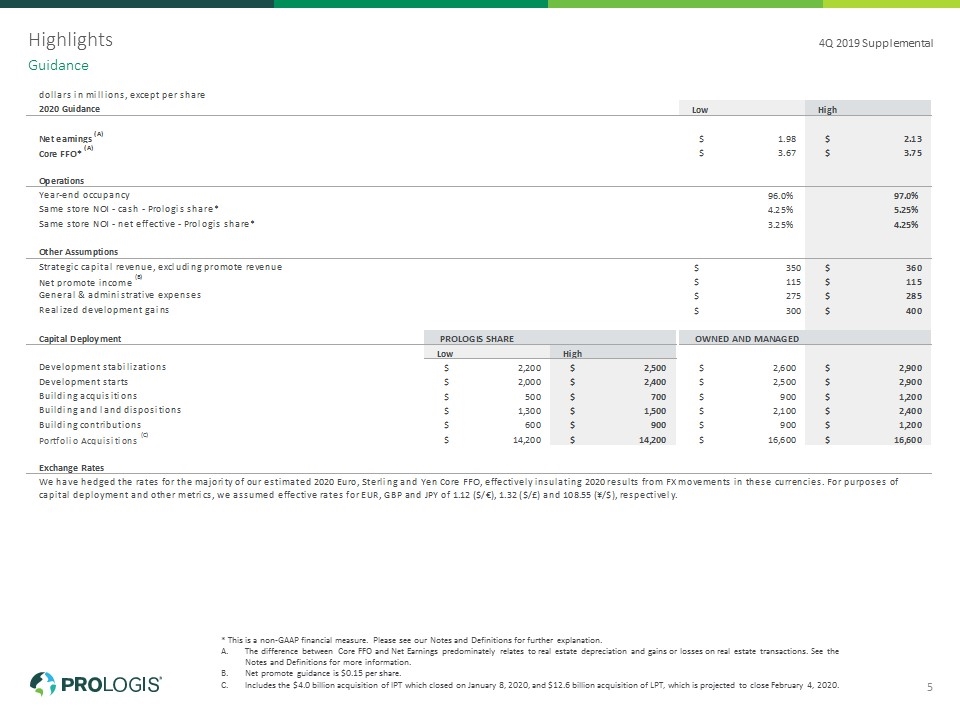This screenshot has height=720, width=960.
Task: Click the non-GAAP financial measure footnote
Action: [x=411, y=640]
